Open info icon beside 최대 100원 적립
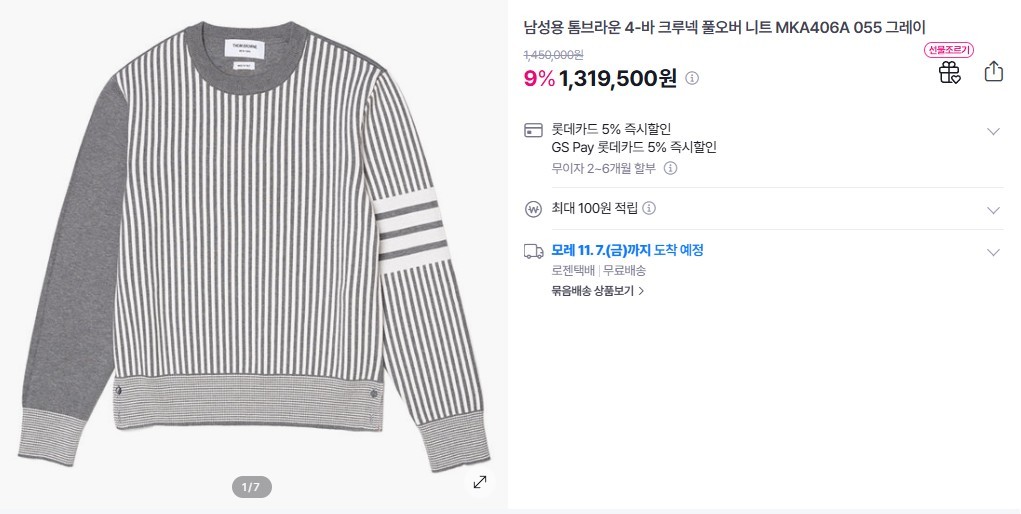The height and width of the screenshot is (514, 1021). (x=649, y=208)
